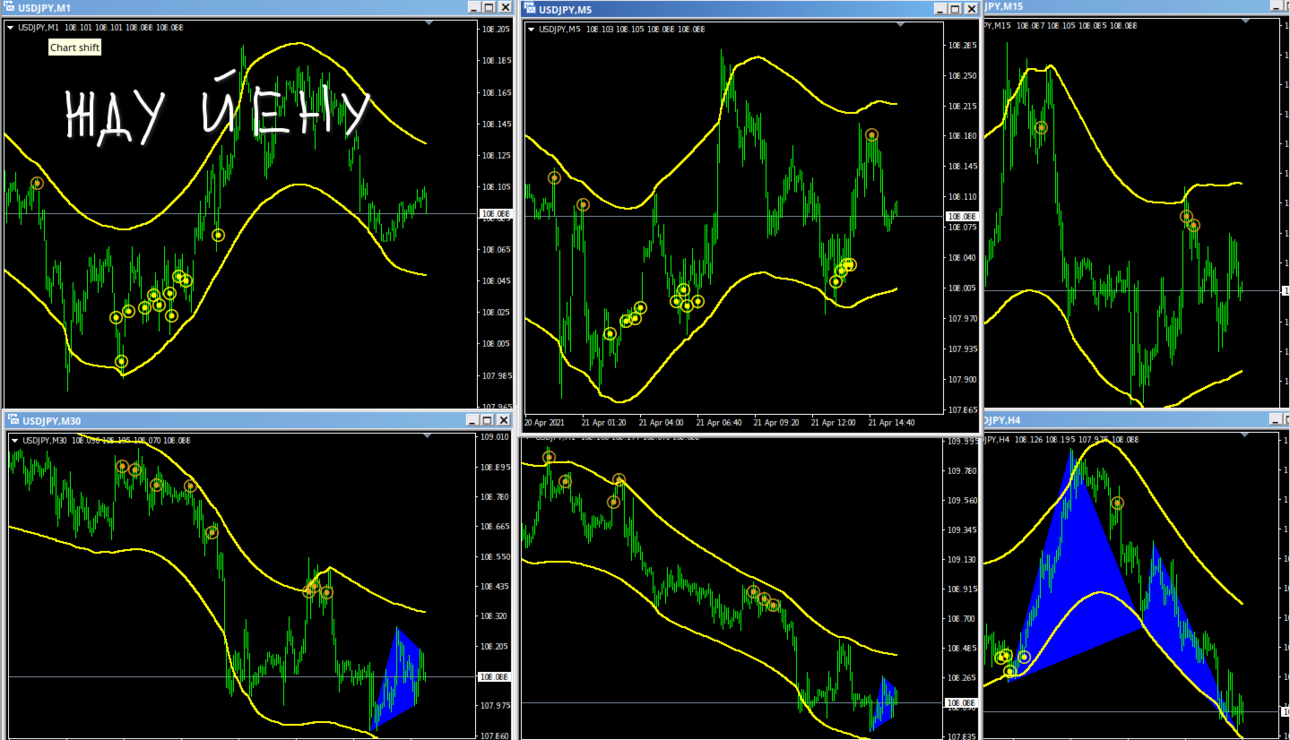Close the USDJPY,M30 chart window
The image size is (1290, 740).
click(x=505, y=421)
